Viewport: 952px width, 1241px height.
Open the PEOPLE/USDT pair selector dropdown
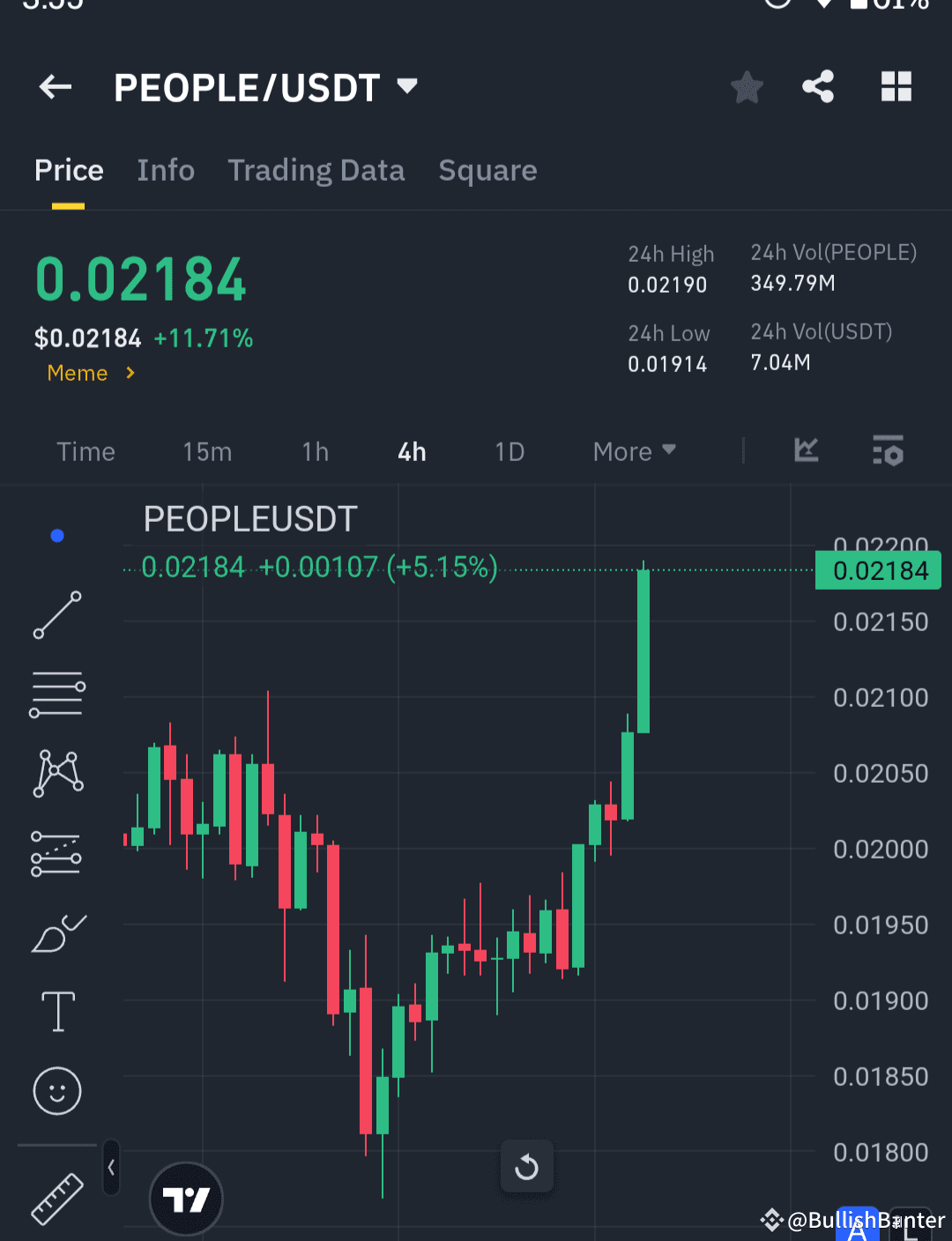[407, 86]
